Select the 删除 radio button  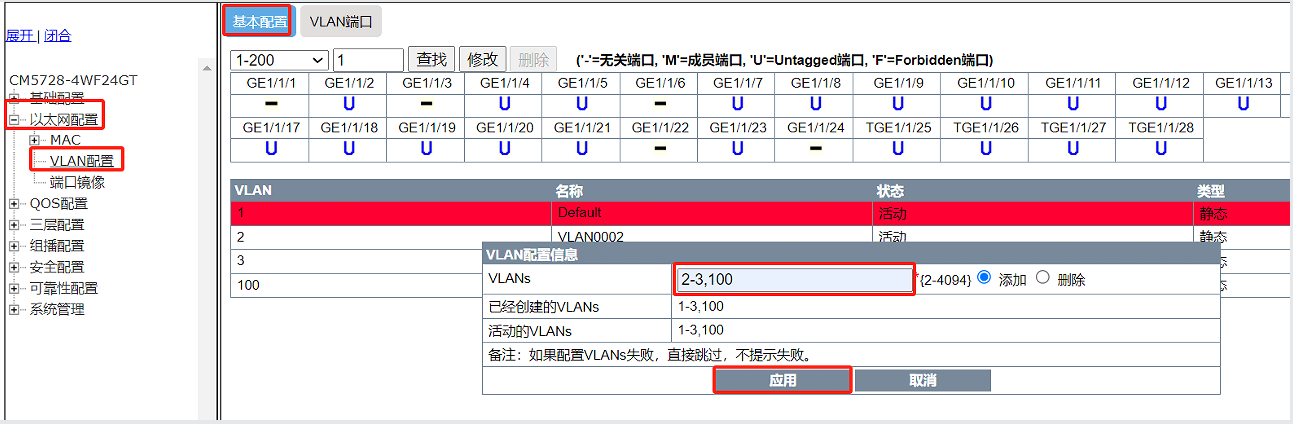click(x=1043, y=278)
